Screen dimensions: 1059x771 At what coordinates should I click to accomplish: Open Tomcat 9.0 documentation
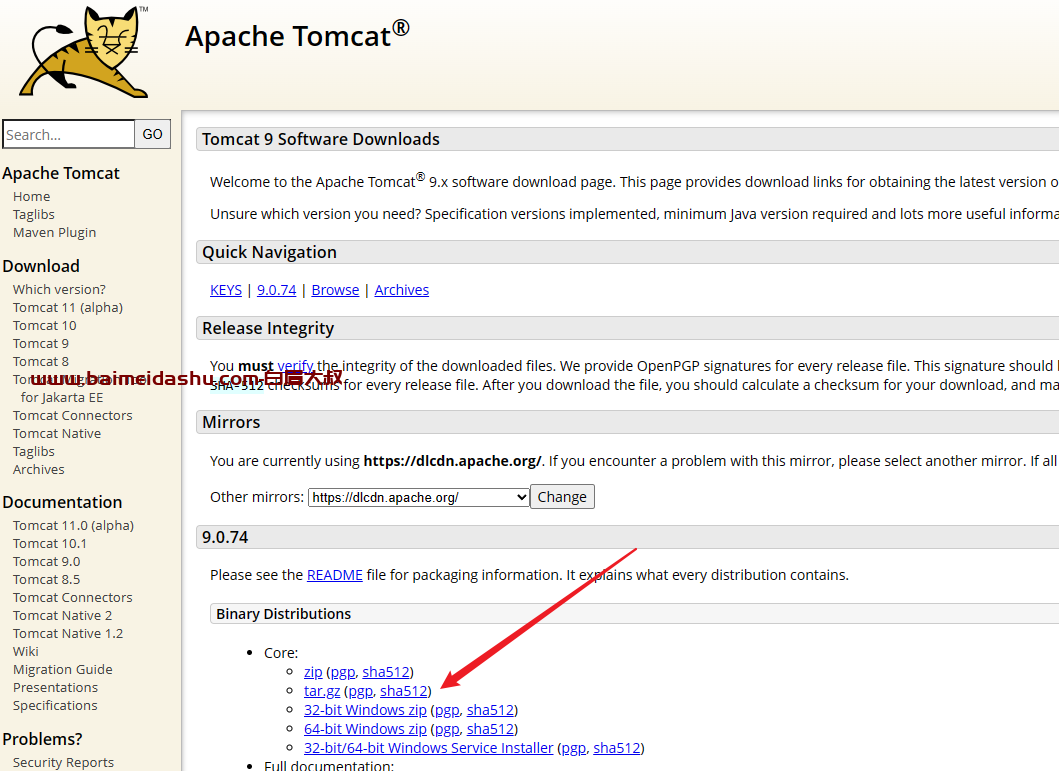pyautogui.click(x=47, y=562)
